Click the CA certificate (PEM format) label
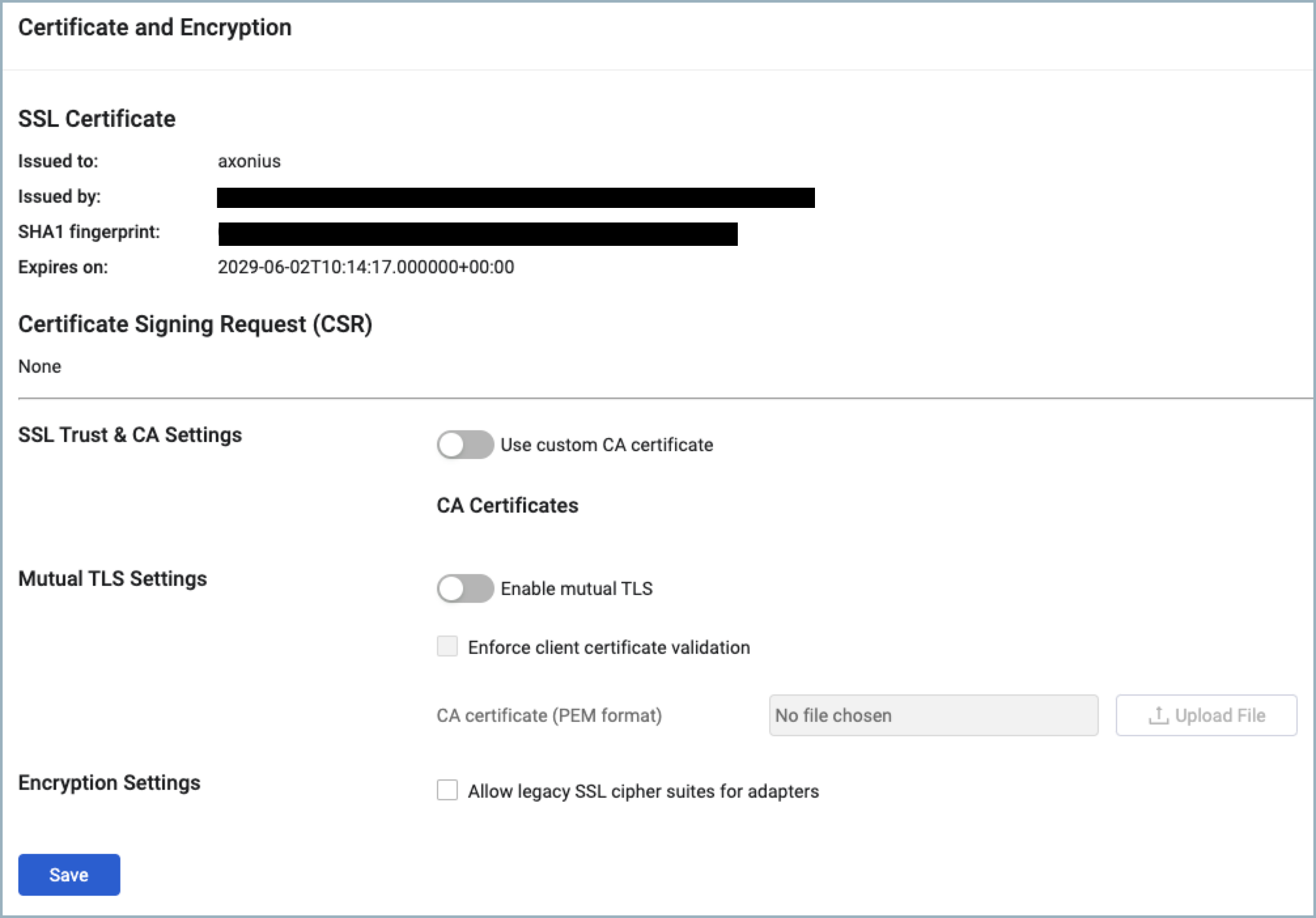The width and height of the screenshot is (1316, 918). tap(549, 715)
